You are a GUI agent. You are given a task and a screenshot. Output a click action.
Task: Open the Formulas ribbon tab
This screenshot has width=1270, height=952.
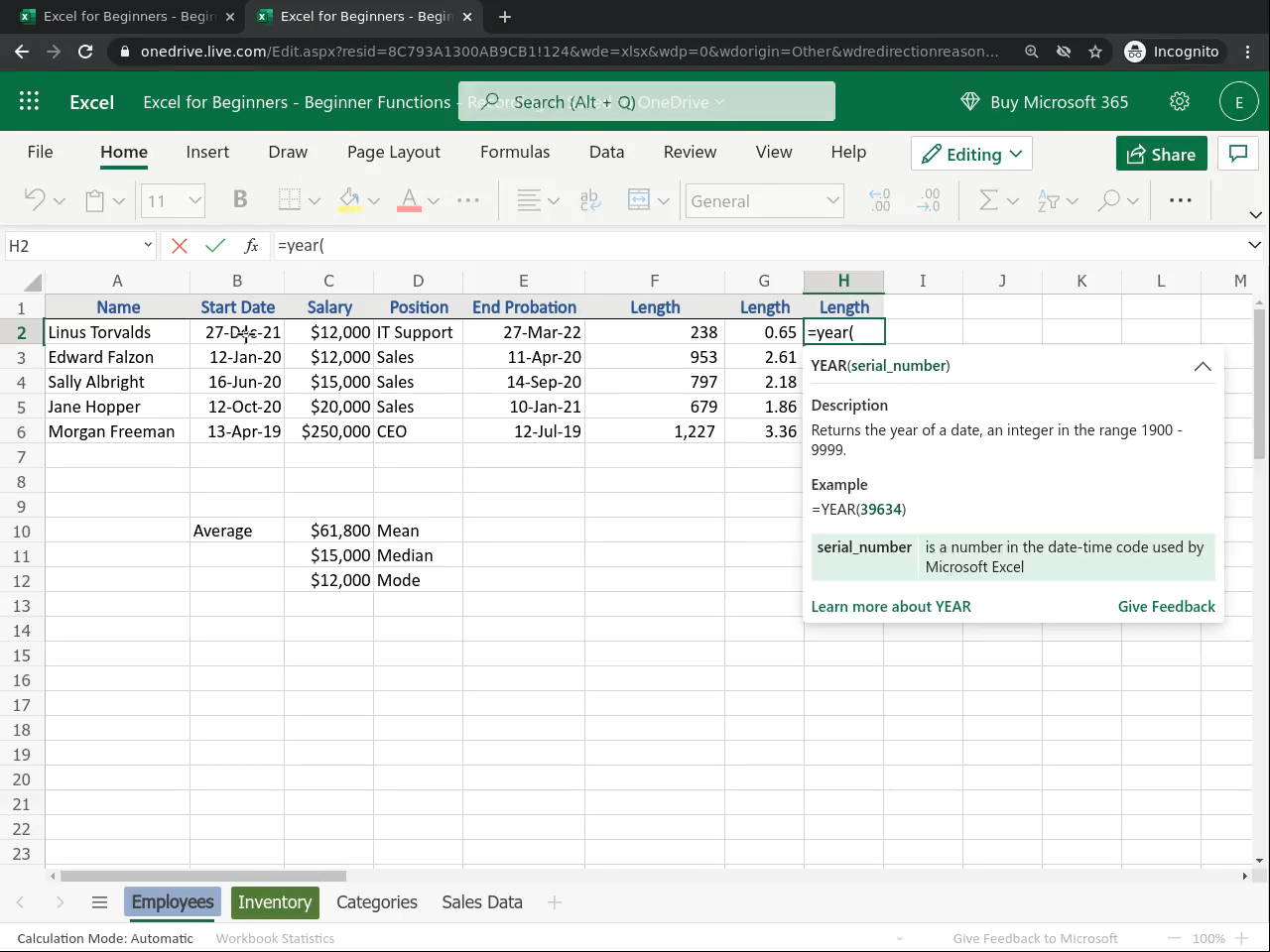514,152
